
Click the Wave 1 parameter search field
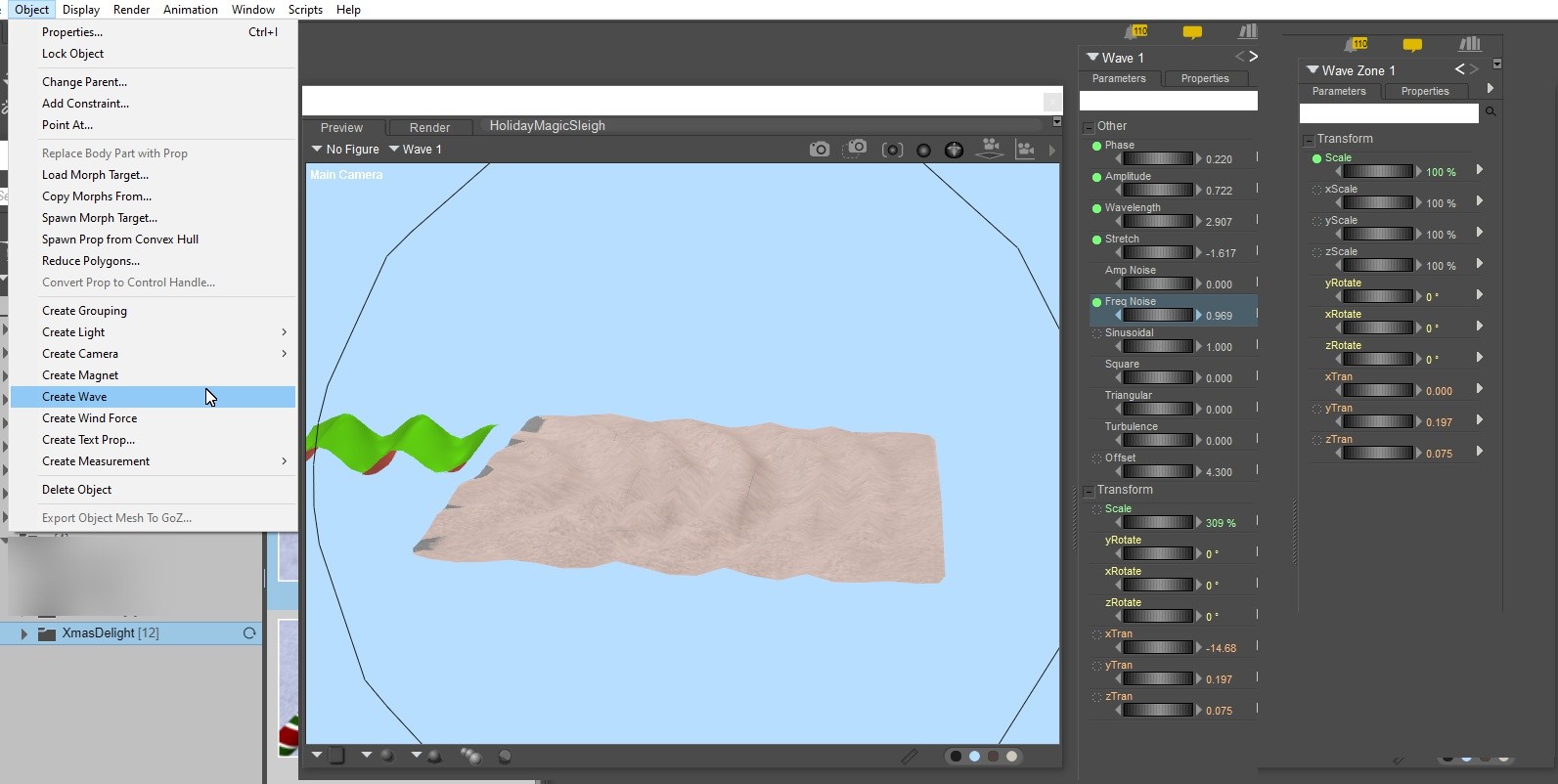point(1168,101)
